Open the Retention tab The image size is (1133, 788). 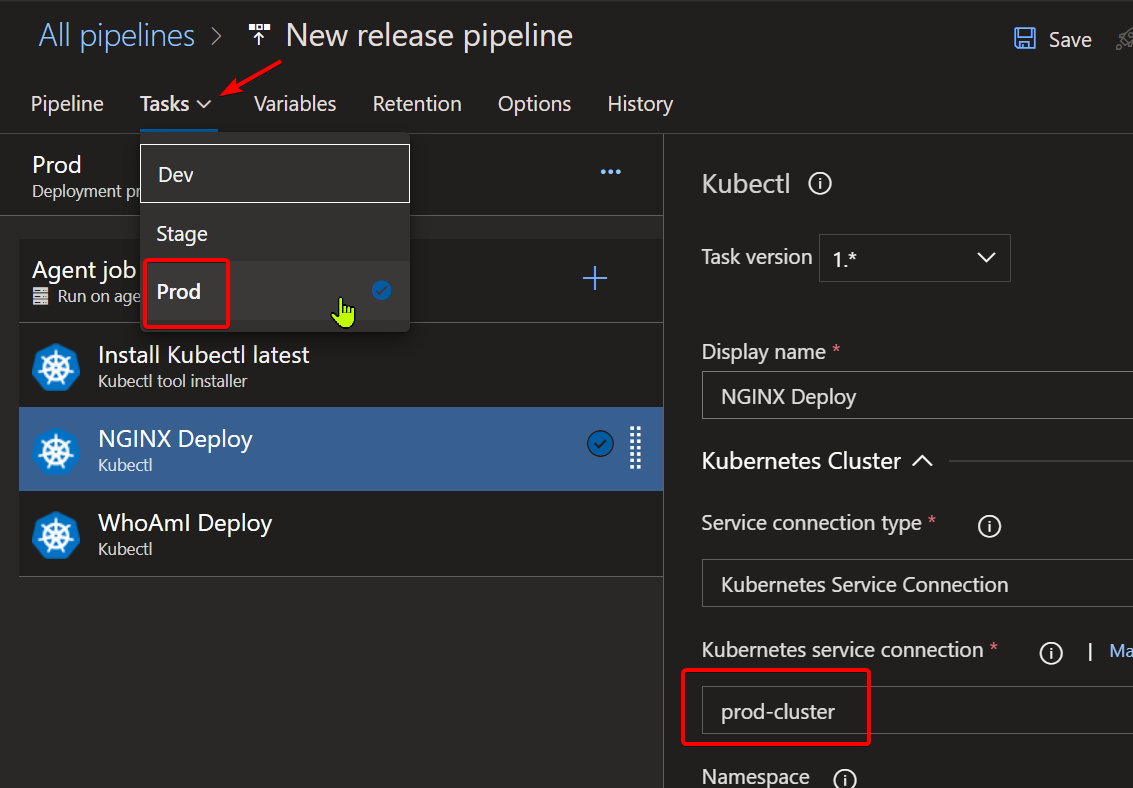pos(417,104)
